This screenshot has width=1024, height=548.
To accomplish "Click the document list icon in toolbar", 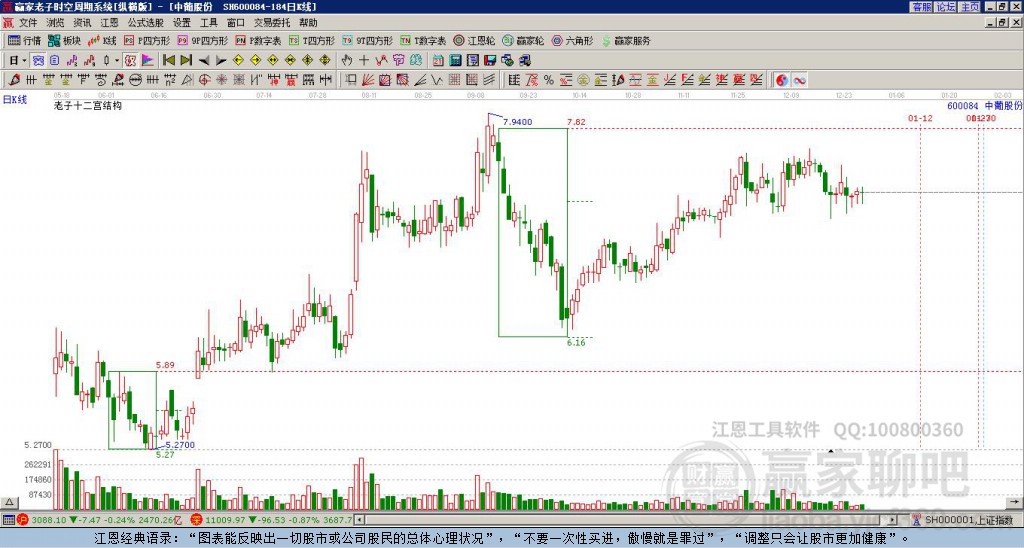I will tap(55, 61).
